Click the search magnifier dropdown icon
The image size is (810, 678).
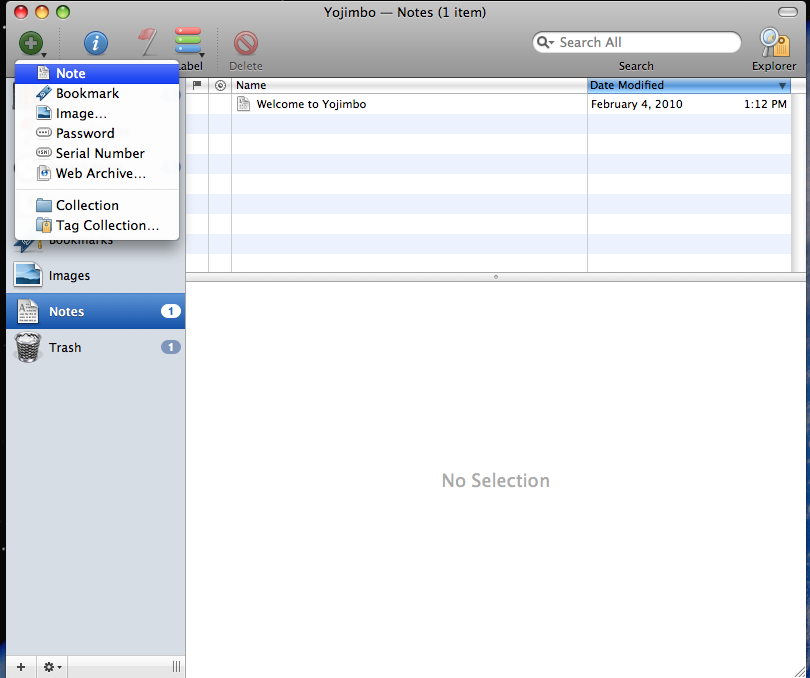[x=545, y=42]
